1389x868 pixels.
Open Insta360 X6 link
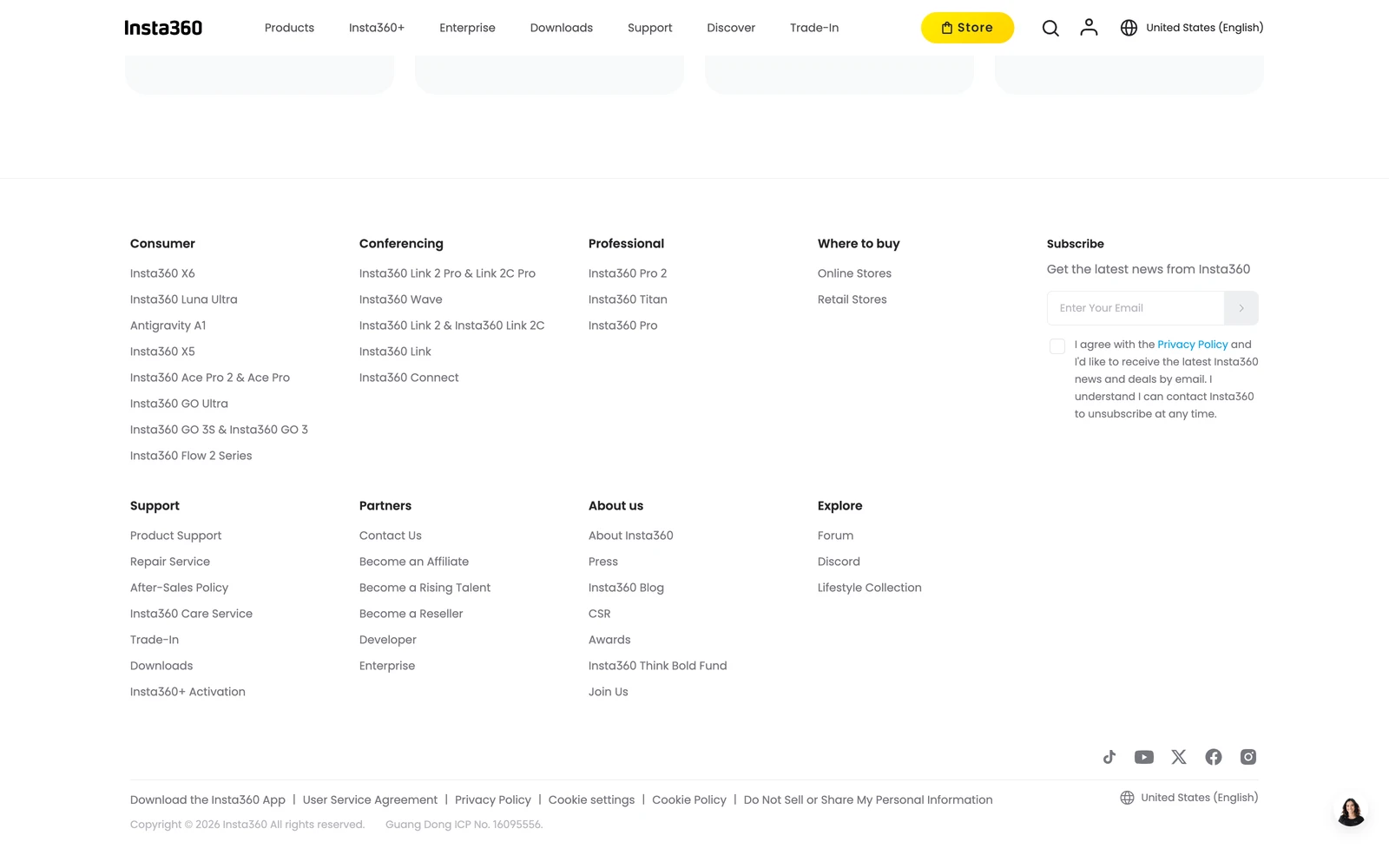(162, 273)
